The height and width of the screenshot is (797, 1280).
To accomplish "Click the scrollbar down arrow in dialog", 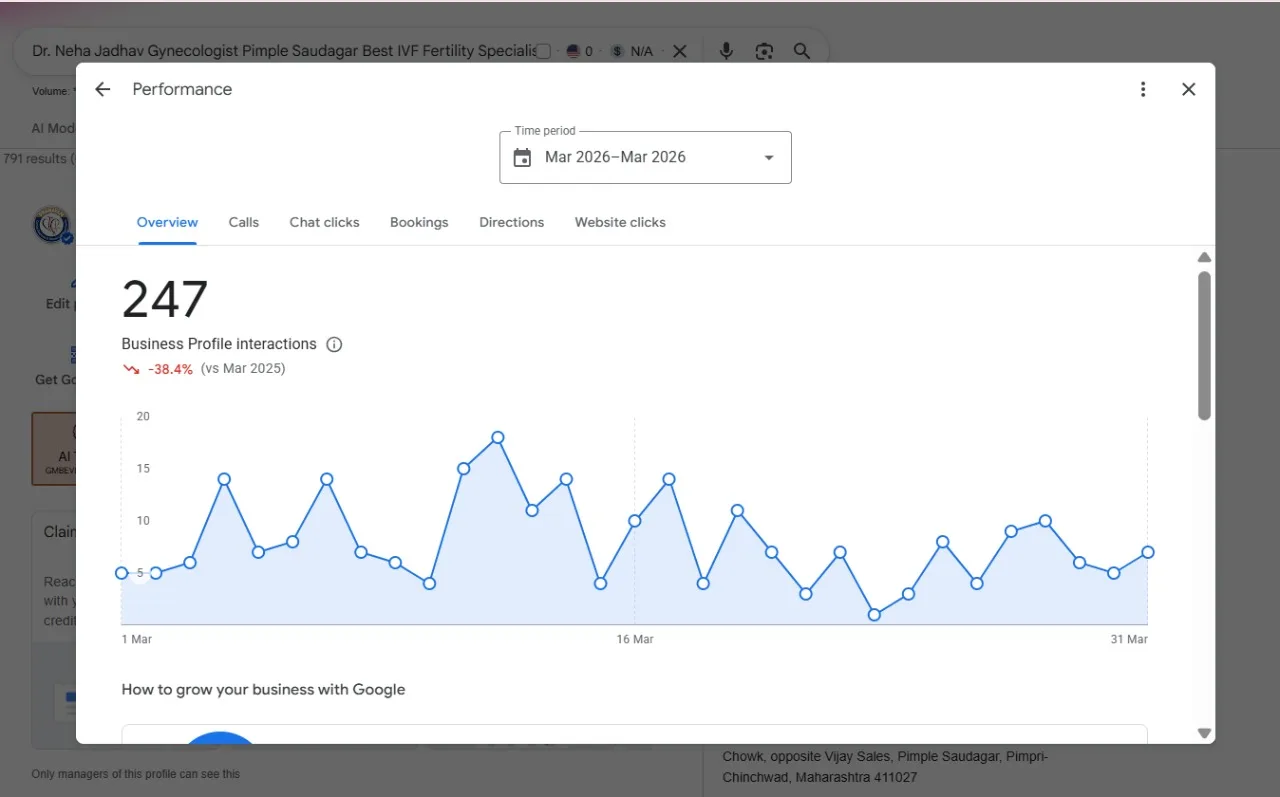I will click(1204, 733).
